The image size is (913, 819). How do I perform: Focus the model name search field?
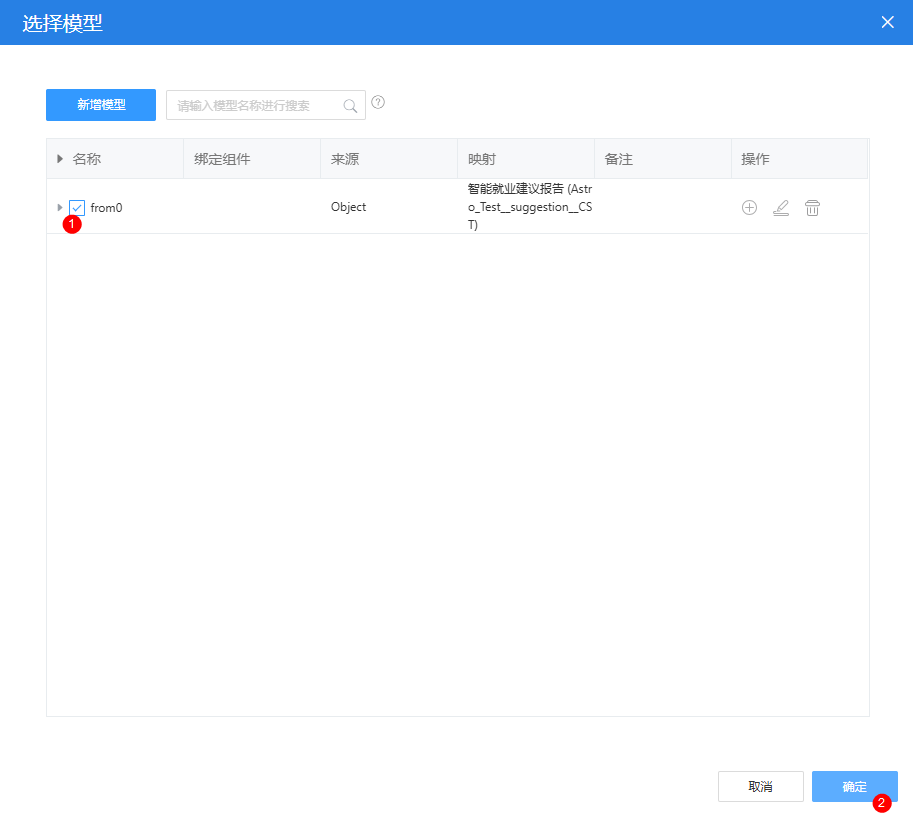[x=266, y=105]
